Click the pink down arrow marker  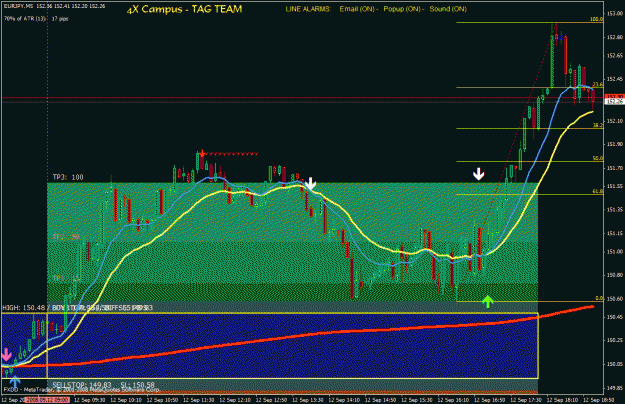pos(6,355)
